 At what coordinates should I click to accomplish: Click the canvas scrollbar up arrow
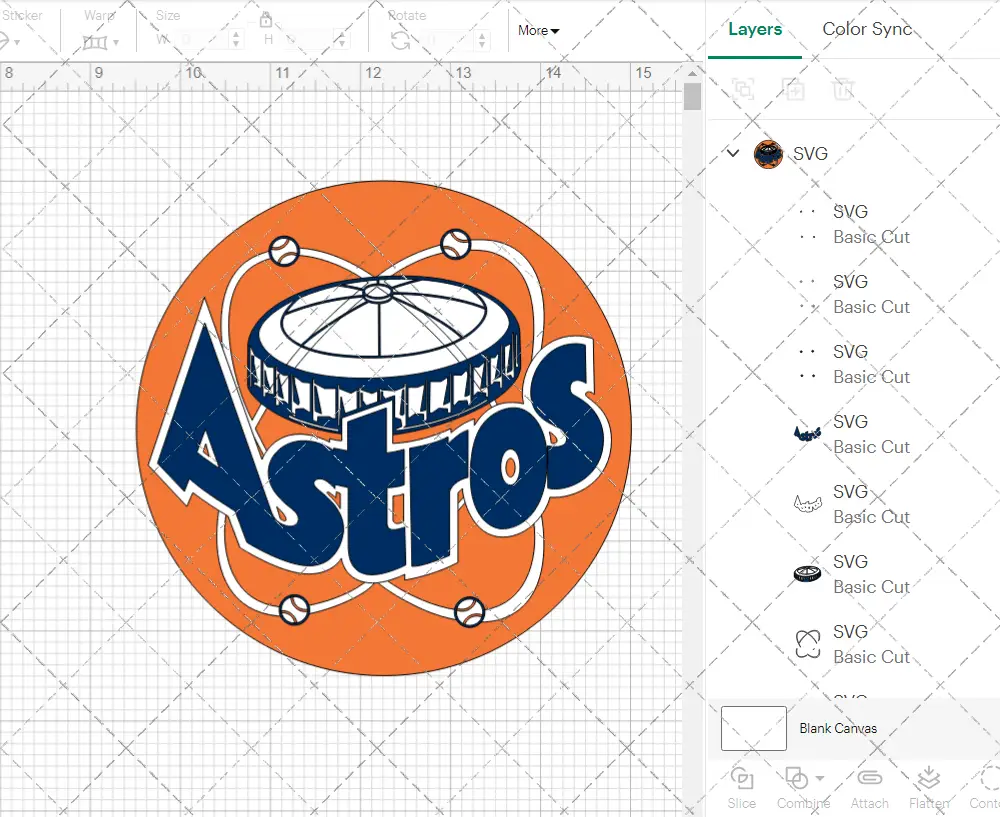(692, 73)
